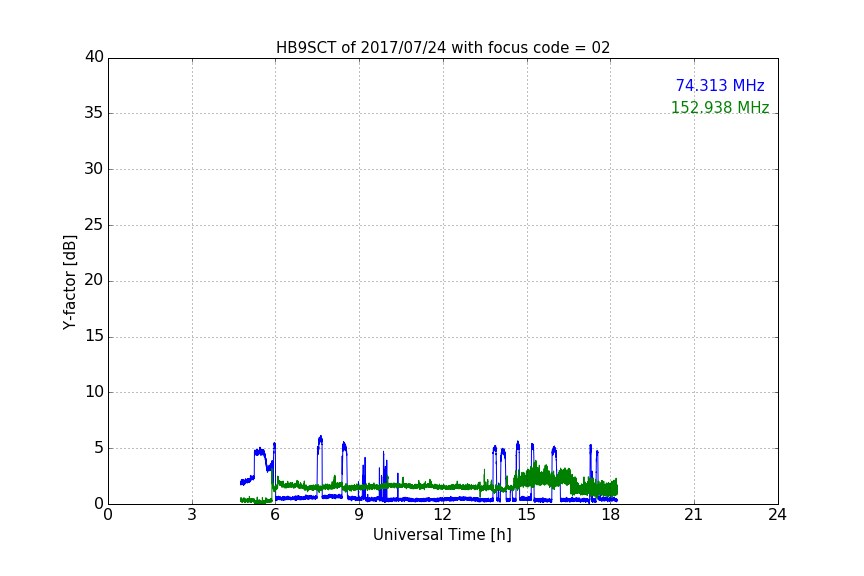Click the y-axis tick label 40
The width and height of the screenshot is (864, 576).
tap(94, 57)
